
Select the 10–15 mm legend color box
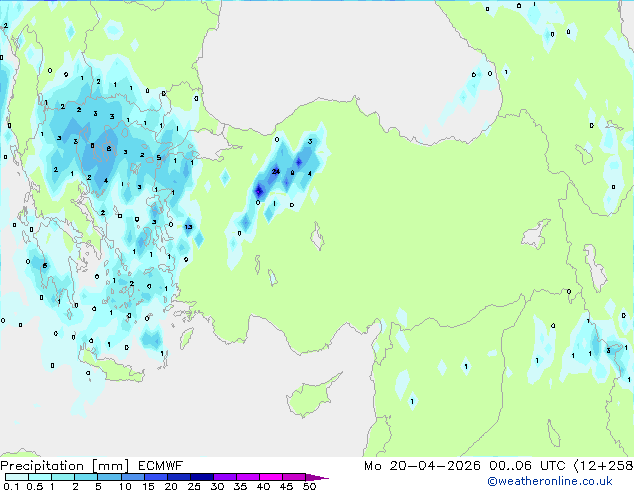tap(132, 477)
